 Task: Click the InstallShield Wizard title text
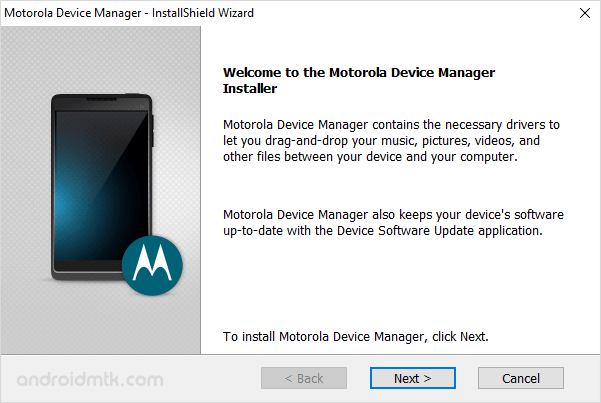(x=203, y=13)
